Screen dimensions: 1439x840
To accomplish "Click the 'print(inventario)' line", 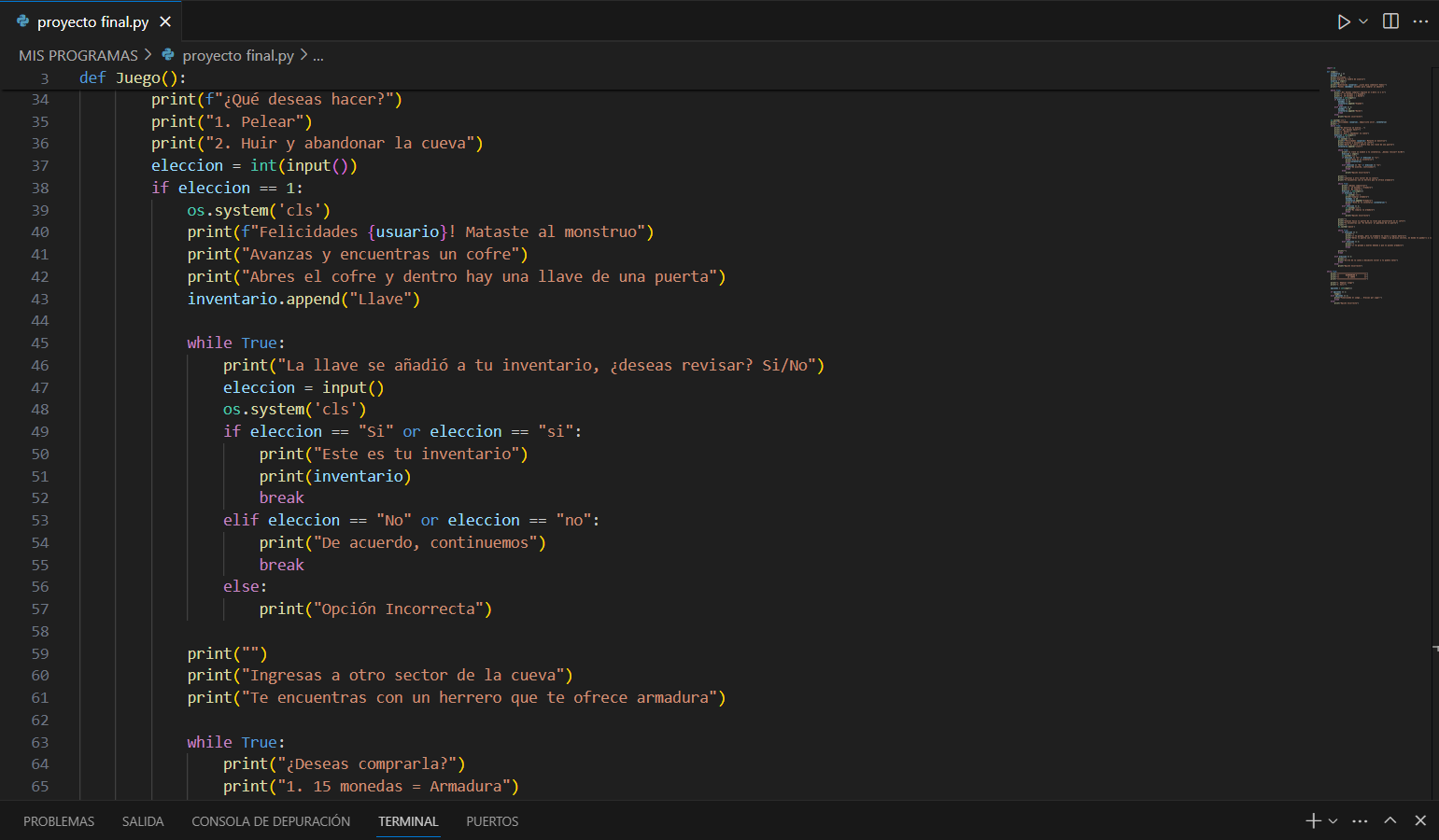I will (335, 476).
